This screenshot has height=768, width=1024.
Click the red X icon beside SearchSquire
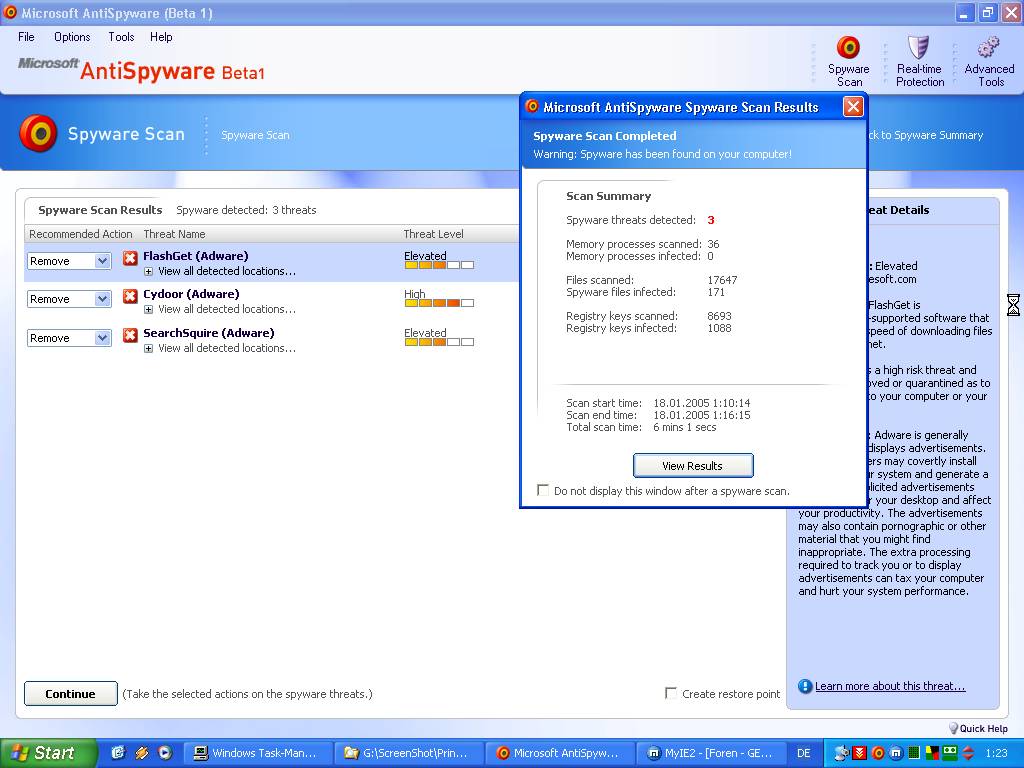[130, 335]
